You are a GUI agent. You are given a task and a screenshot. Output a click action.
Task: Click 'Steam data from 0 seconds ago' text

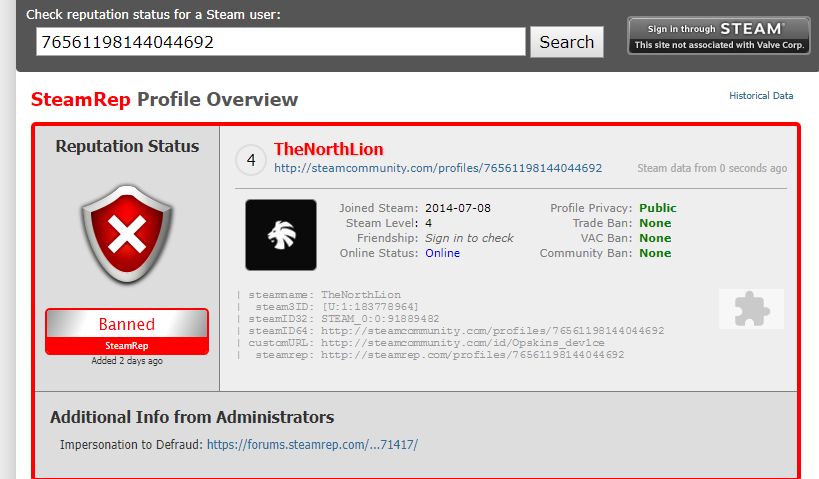coord(712,168)
